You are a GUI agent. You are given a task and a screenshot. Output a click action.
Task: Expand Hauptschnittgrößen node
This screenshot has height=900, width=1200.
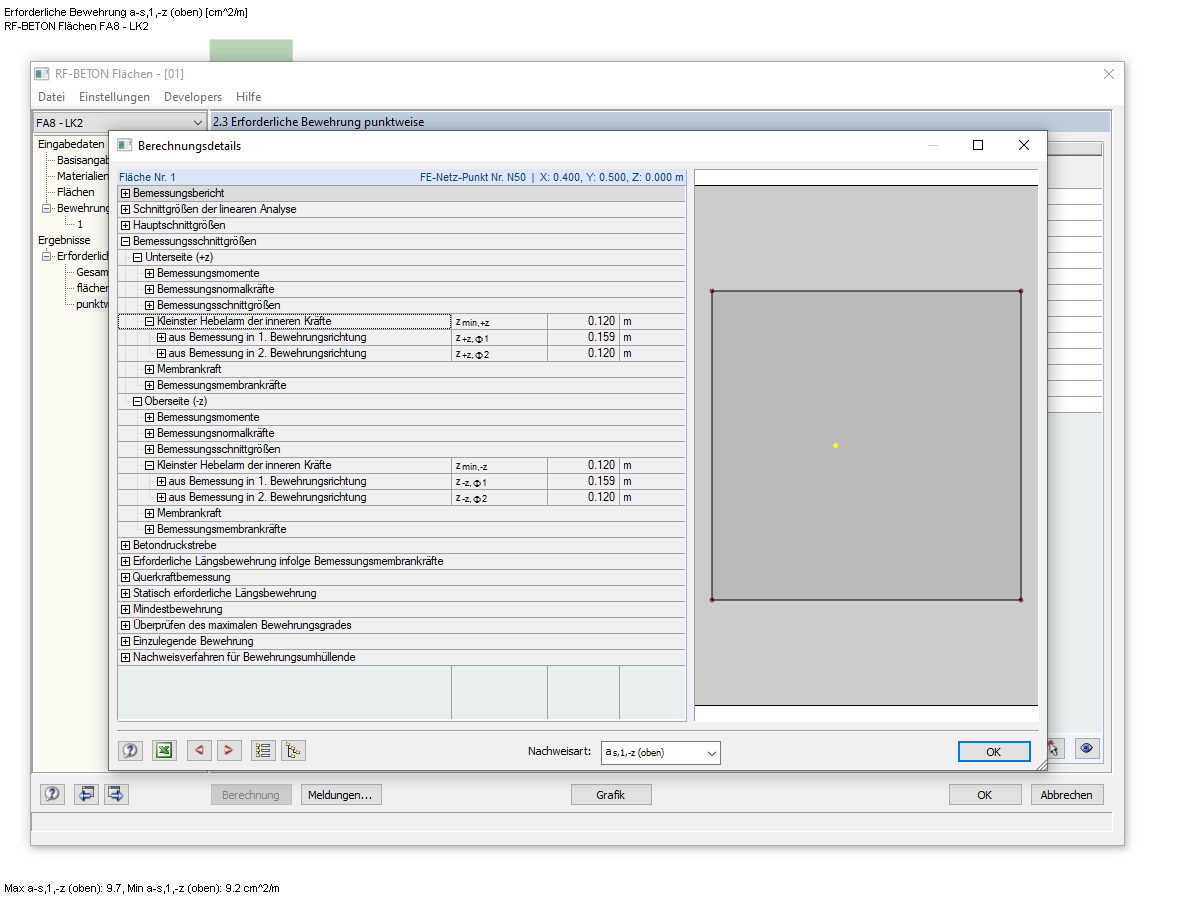click(125, 225)
